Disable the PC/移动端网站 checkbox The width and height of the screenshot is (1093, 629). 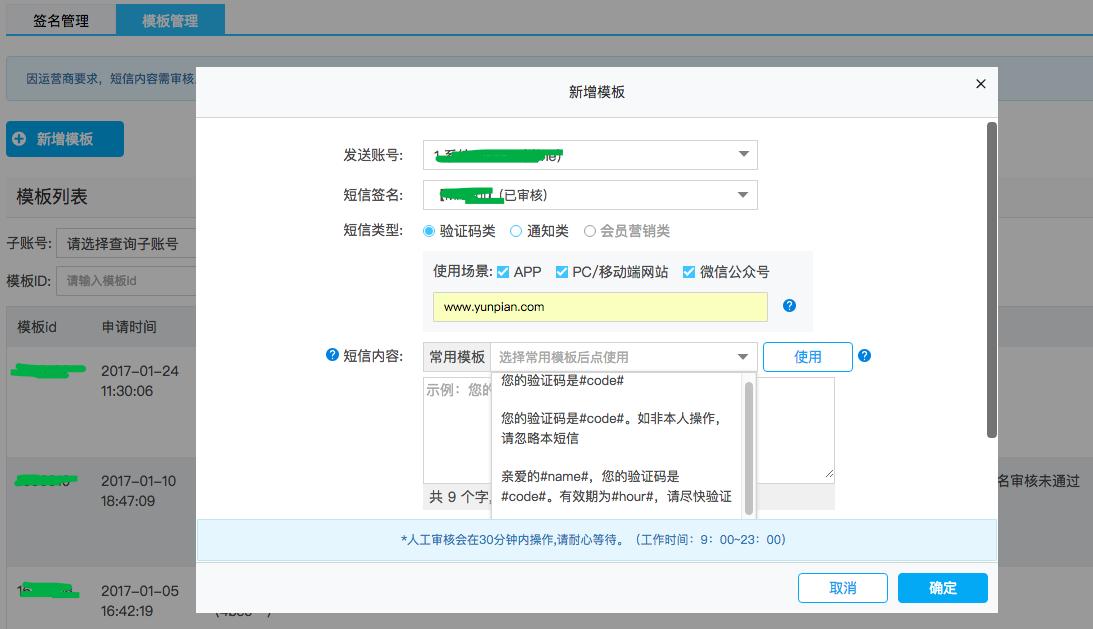point(560,270)
